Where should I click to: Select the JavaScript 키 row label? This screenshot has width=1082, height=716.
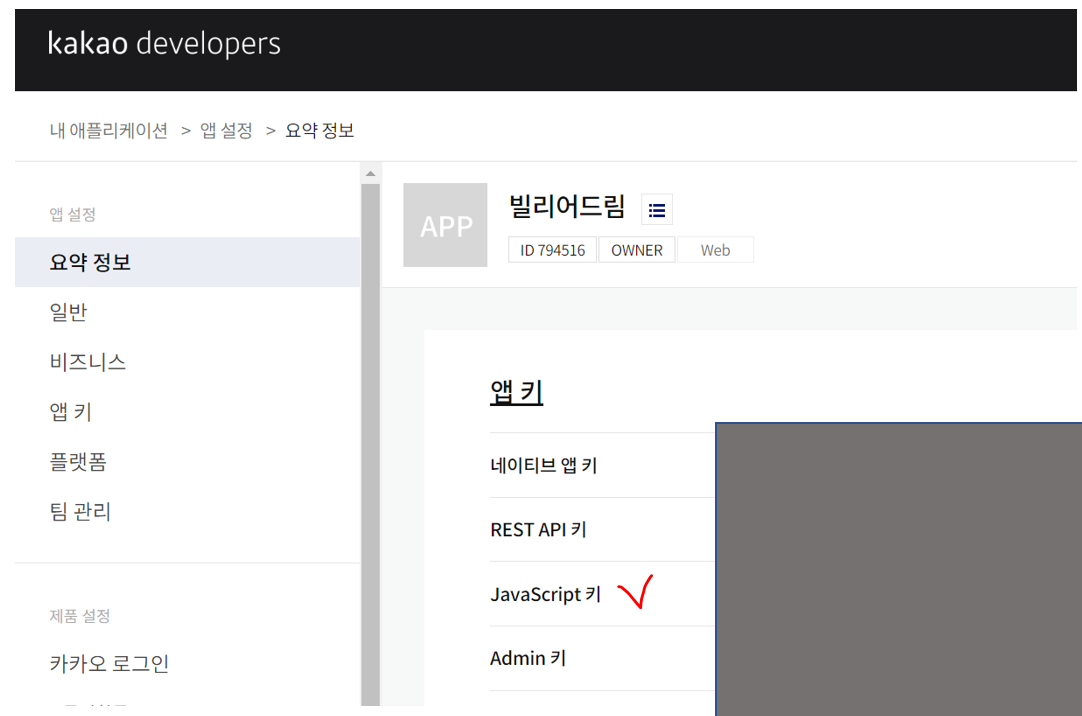546,594
